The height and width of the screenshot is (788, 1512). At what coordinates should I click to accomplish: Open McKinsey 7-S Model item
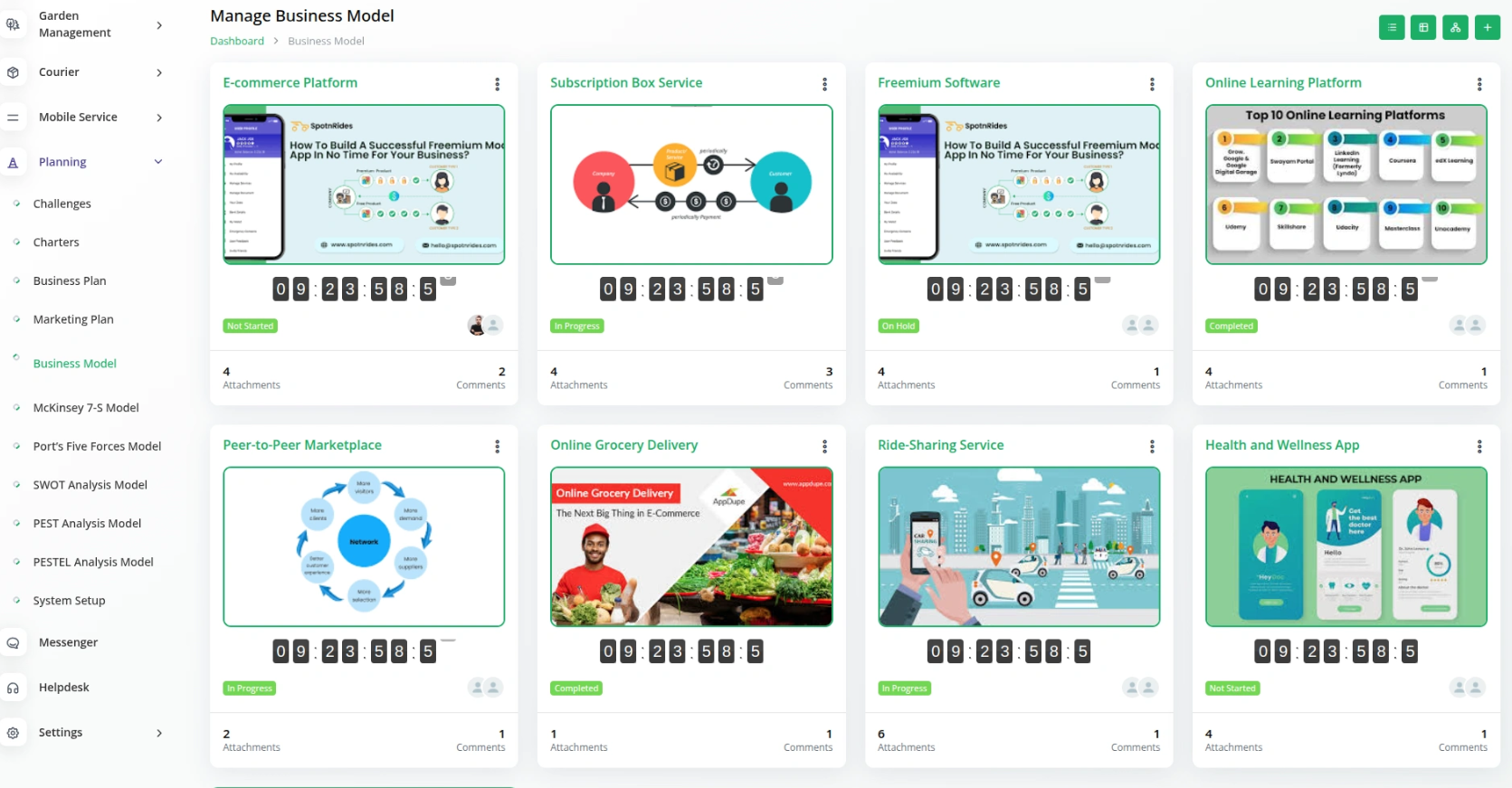click(x=86, y=408)
